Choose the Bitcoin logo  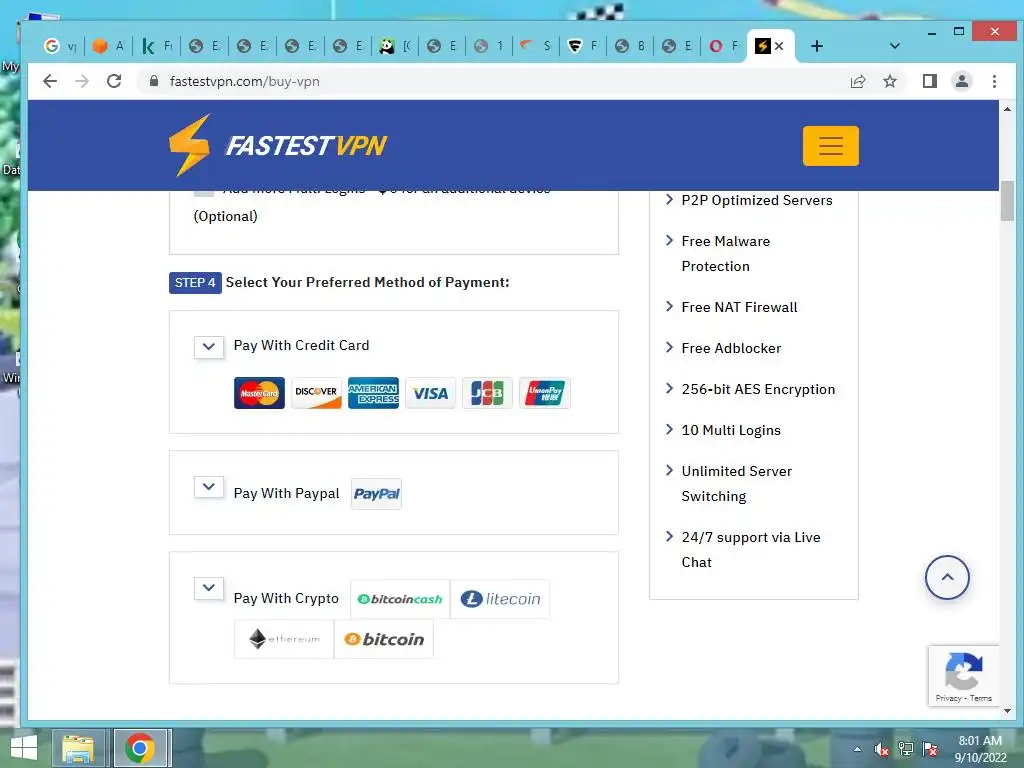tap(384, 639)
